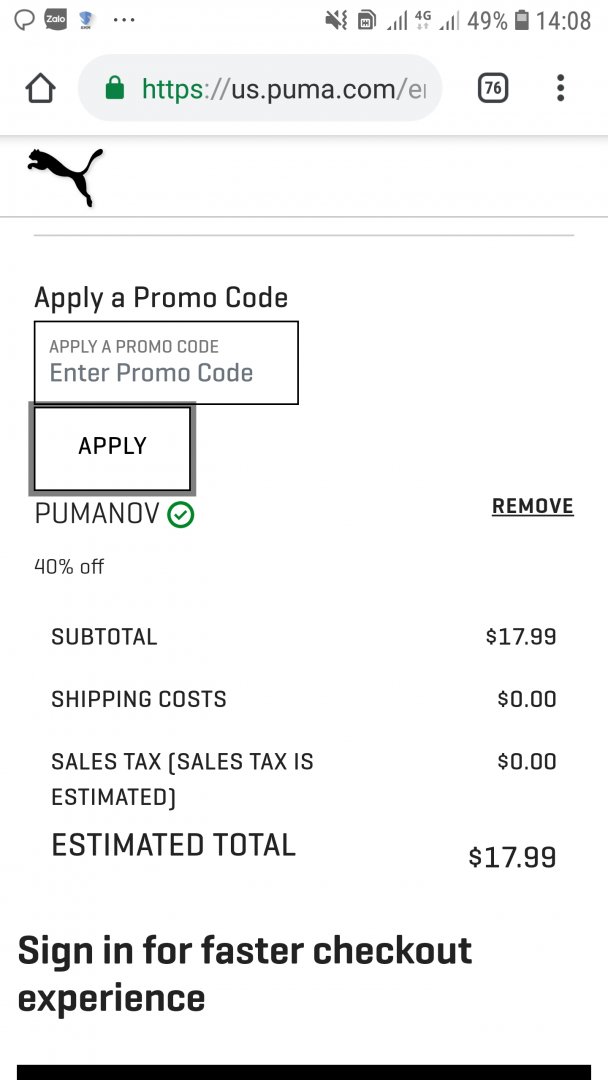This screenshot has width=608, height=1080.
Task: Tap the Estimated Total amount $17.99
Action: (x=512, y=857)
